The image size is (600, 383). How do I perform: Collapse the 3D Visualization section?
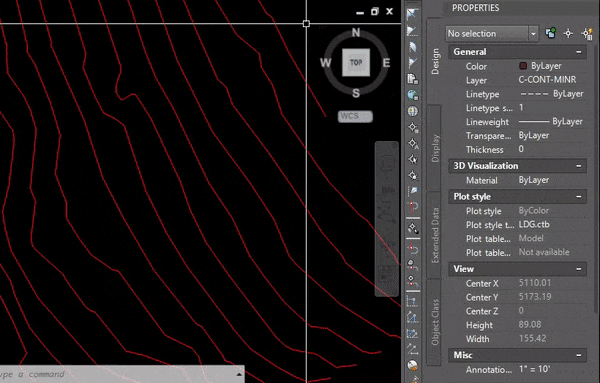pos(579,166)
